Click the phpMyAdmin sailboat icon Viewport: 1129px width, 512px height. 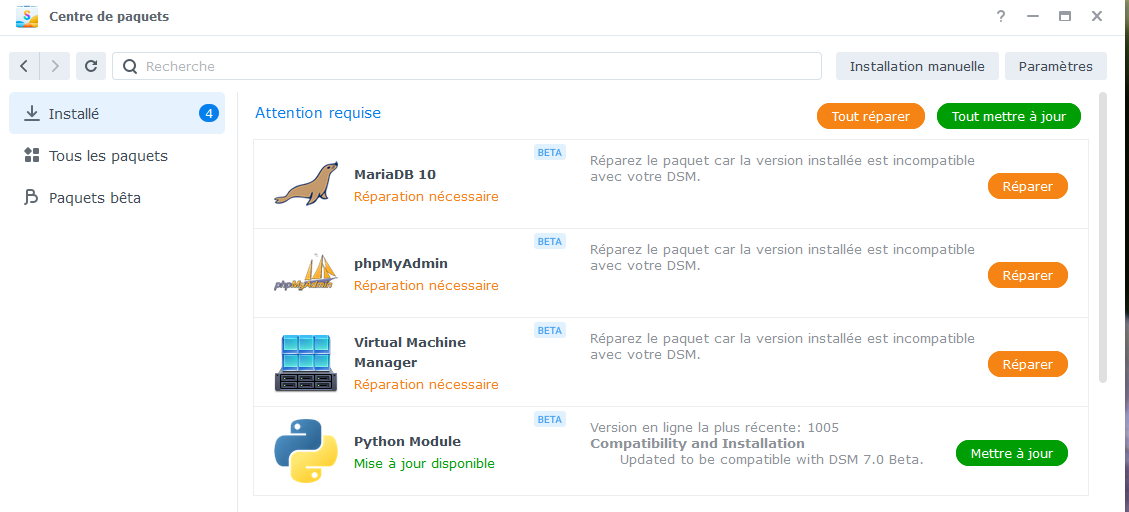[x=306, y=273]
